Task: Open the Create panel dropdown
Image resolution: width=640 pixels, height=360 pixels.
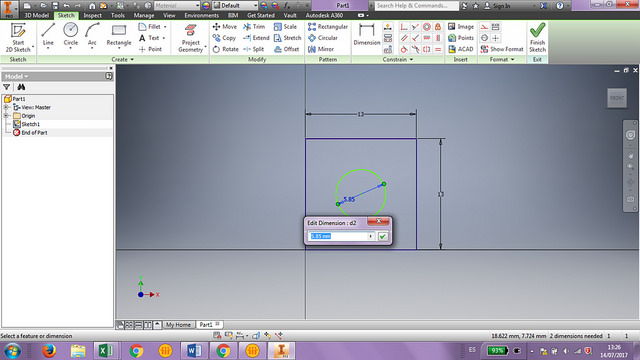Action: click(x=123, y=60)
